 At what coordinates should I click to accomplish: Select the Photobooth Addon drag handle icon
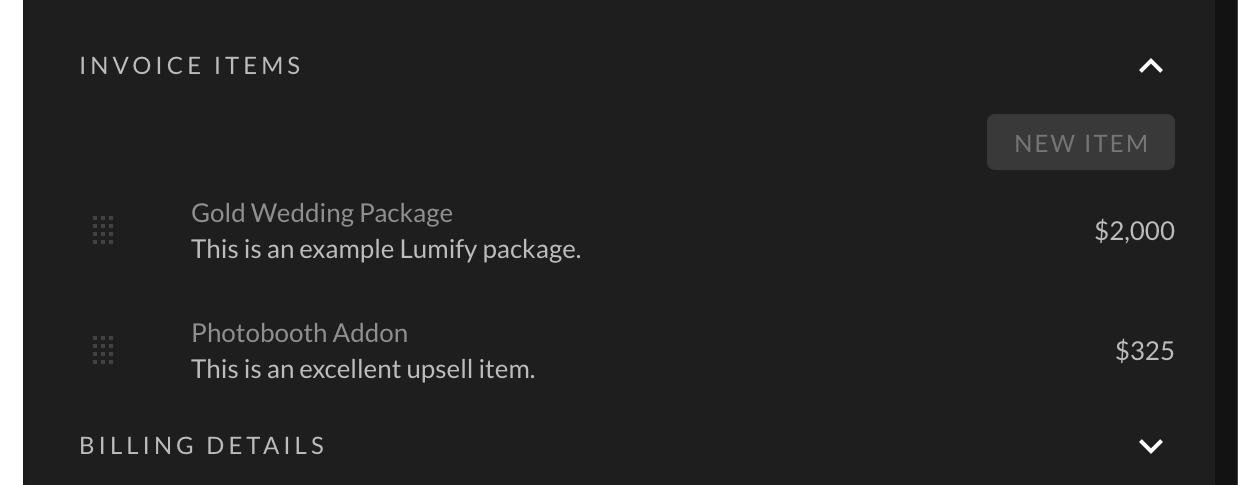(103, 351)
